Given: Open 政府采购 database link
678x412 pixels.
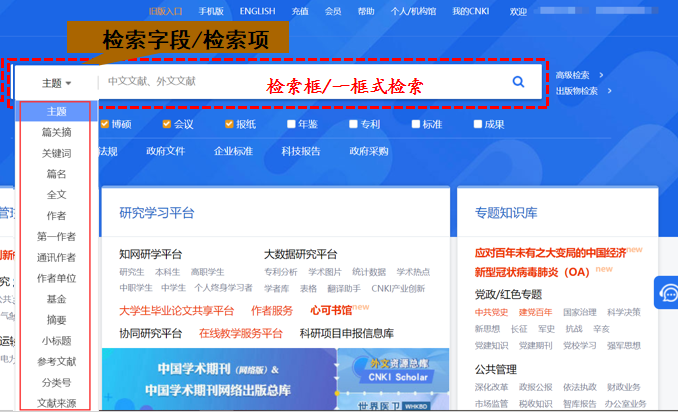Looking at the screenshot, I should [x=369, y=151].
